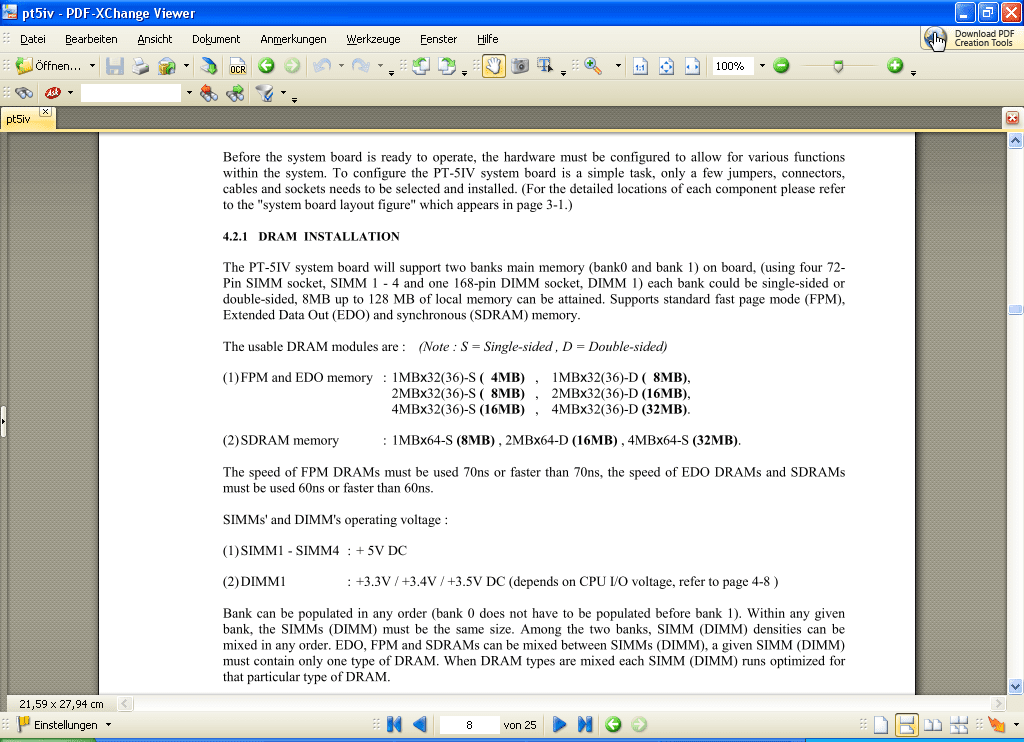Click the search text input field

pos(131,93)
